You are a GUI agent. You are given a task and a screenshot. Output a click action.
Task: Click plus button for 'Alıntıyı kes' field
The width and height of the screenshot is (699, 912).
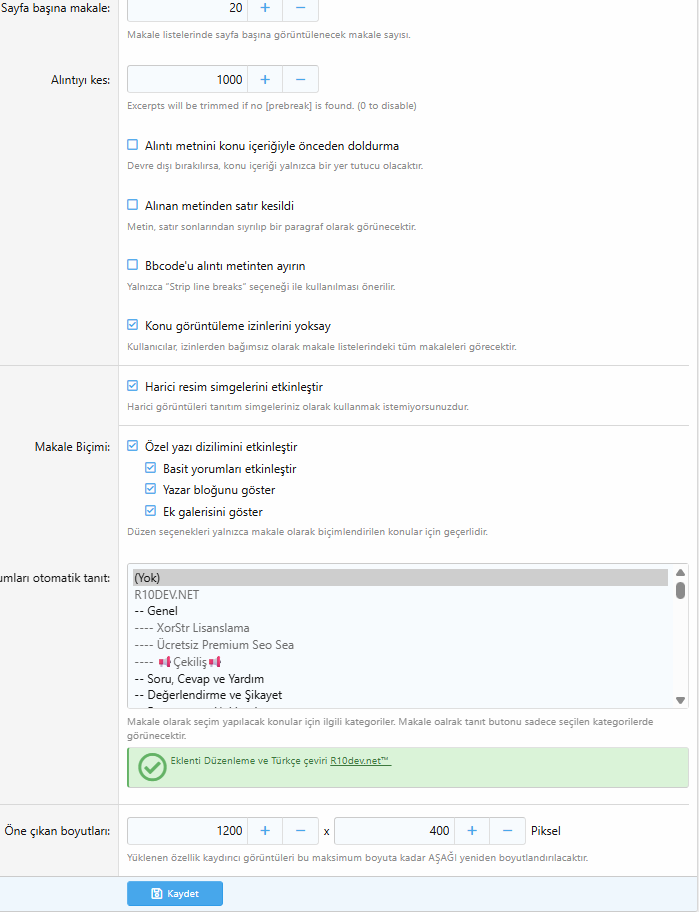pyautogui.click(x=265, y=79)
